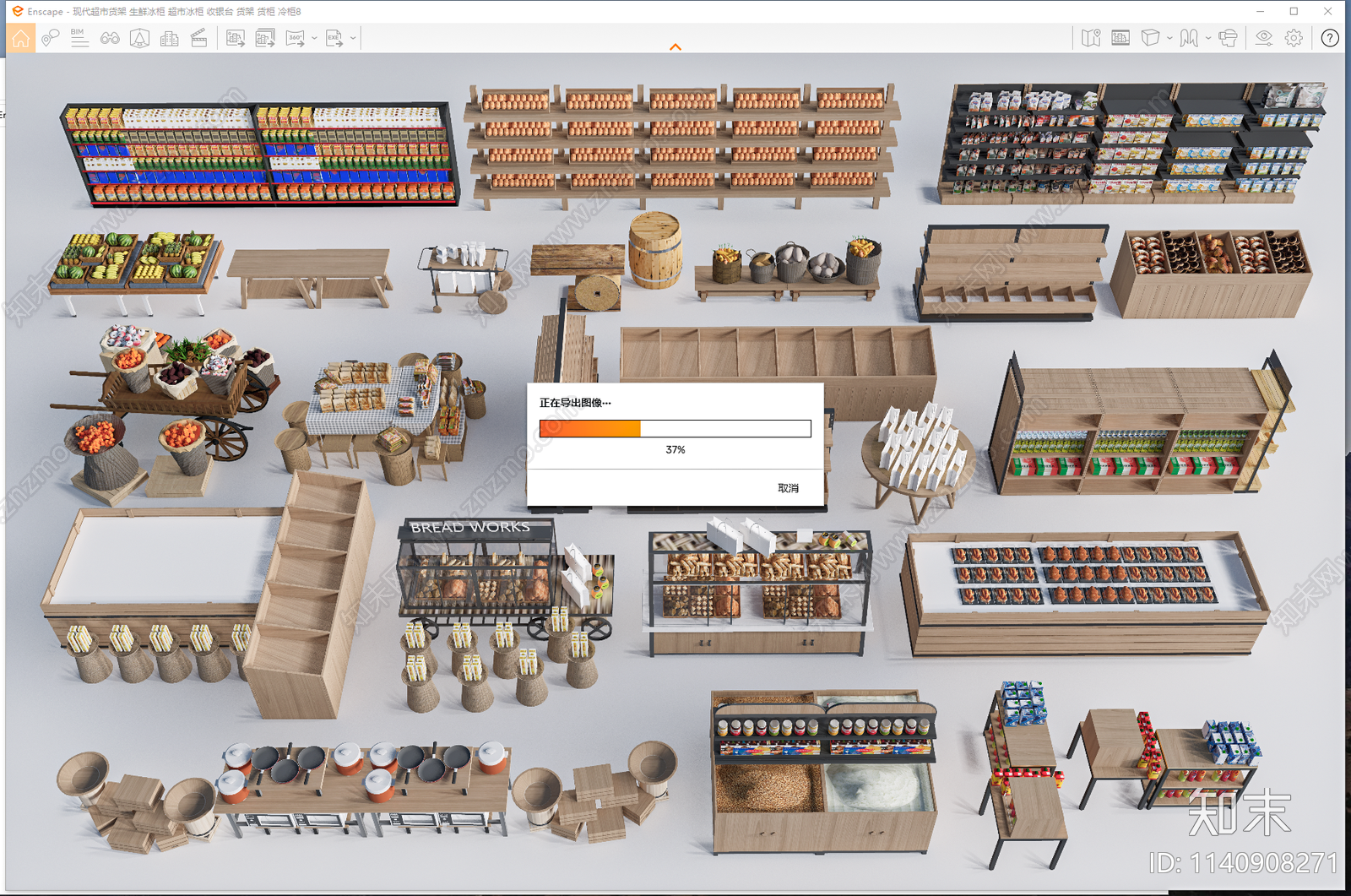
Task: Open the Home view button
Action: coord(20,38)
